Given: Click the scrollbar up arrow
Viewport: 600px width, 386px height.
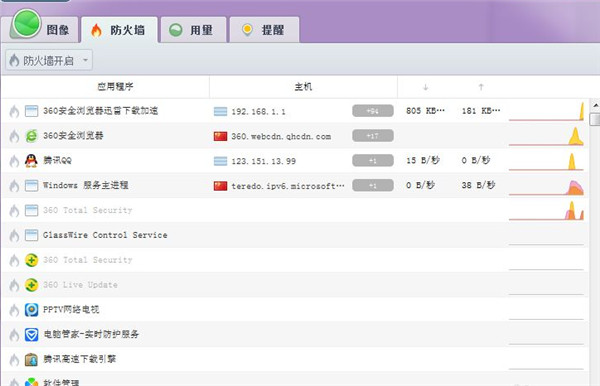Looking at the screenshot, I should click(x=595, y=105).
